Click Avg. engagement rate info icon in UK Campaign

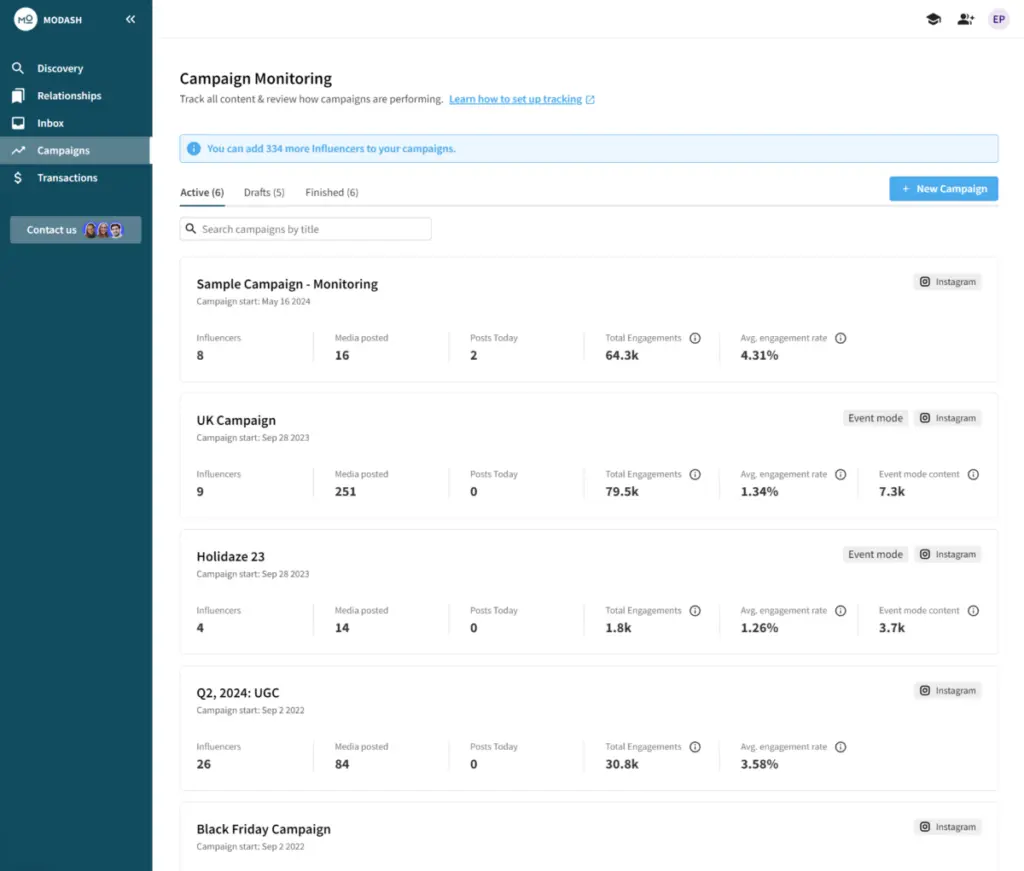tap(840, 475)
